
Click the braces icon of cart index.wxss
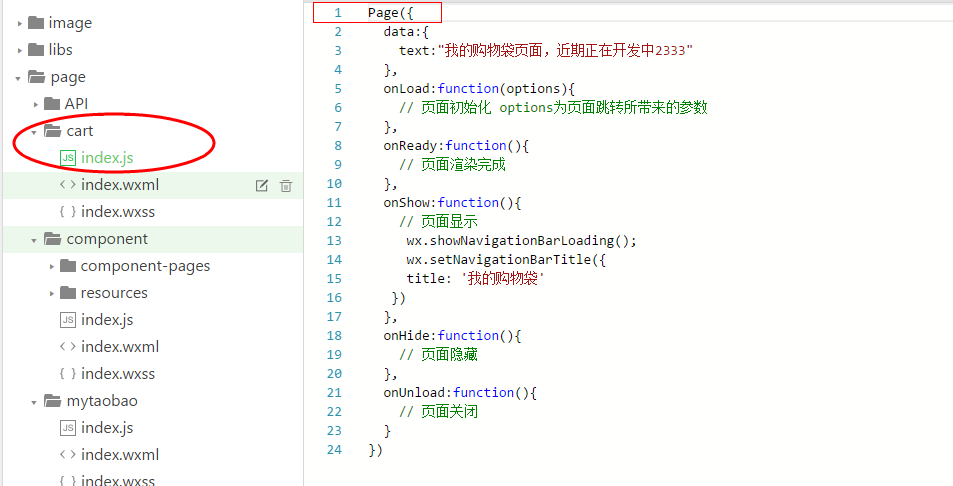pos(68,212)
